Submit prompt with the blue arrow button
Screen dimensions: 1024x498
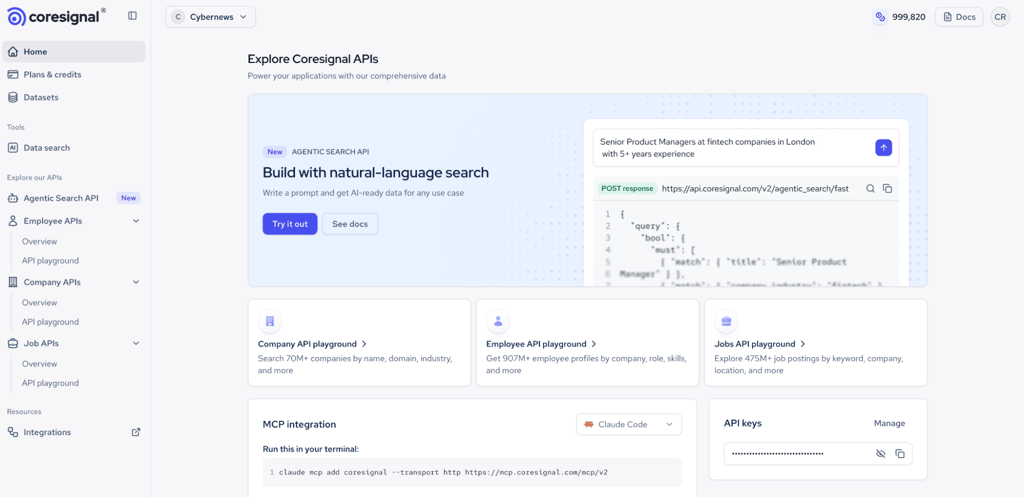pos(883,148)
